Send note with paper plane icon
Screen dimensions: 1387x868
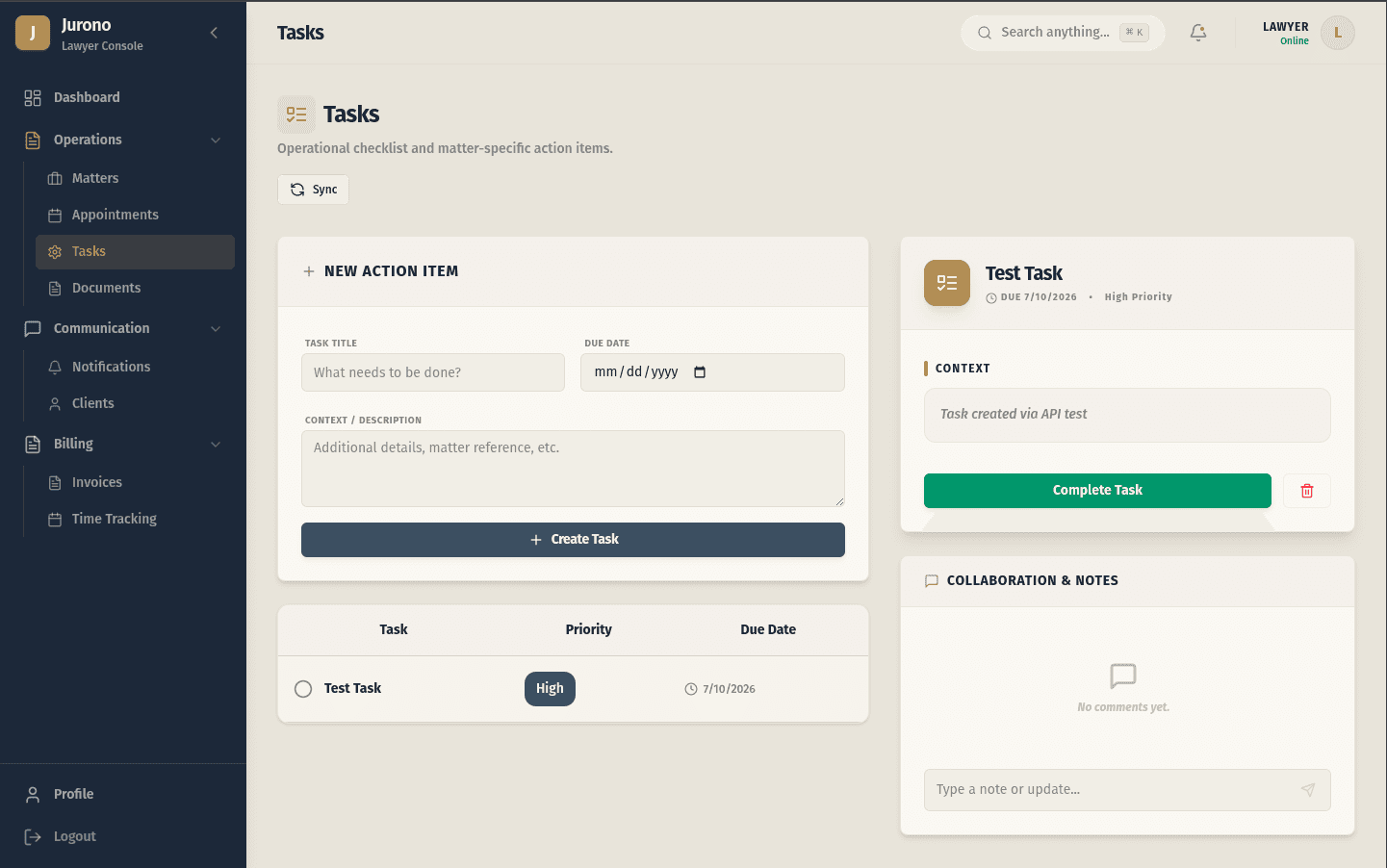pyautogui.click(x=1308, y=790)
